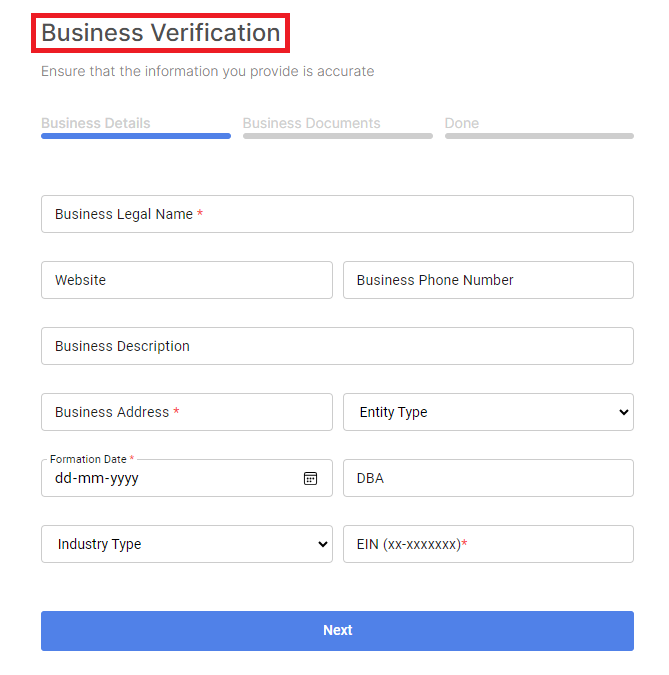Click the blue Business Details progress bar
The height and width of the screenshot is (675, 669).
pos(136,136)
